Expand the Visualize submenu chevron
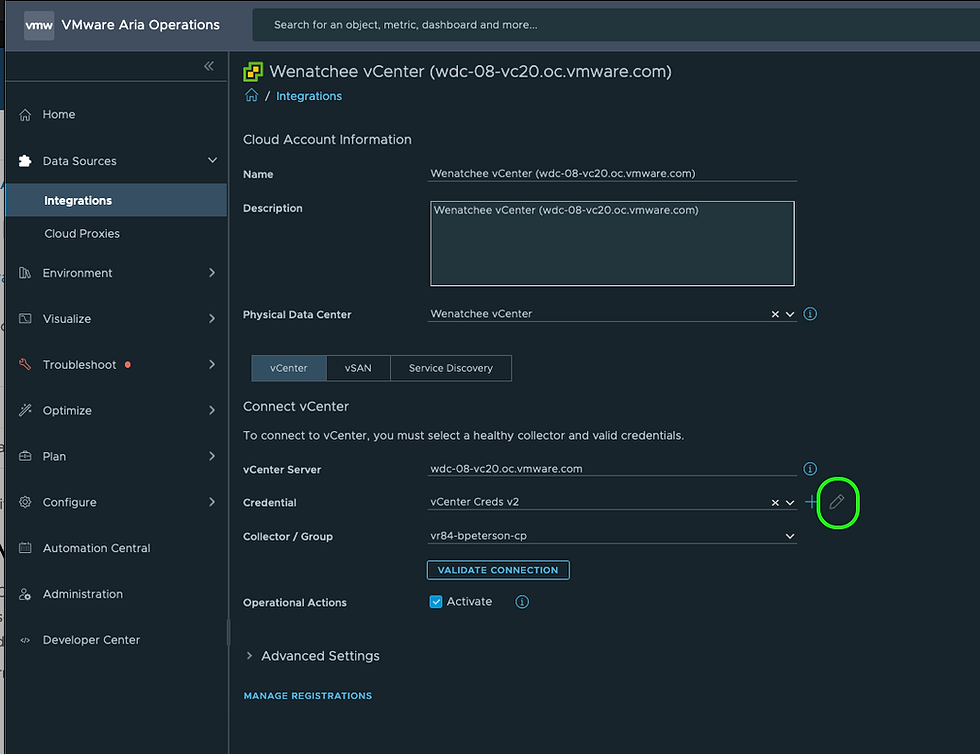Viewport: 980px width, 754px height. click(212, 319)
